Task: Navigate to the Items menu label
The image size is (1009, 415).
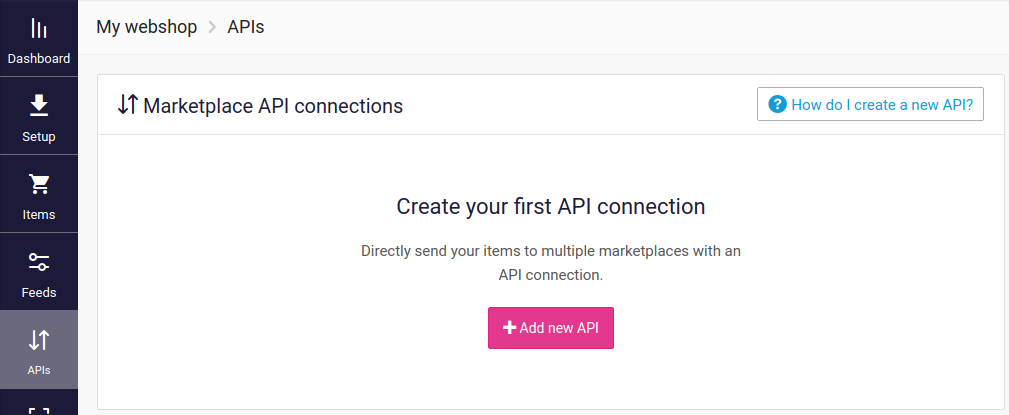Action: pyautogui.click(x=39, y=215)
